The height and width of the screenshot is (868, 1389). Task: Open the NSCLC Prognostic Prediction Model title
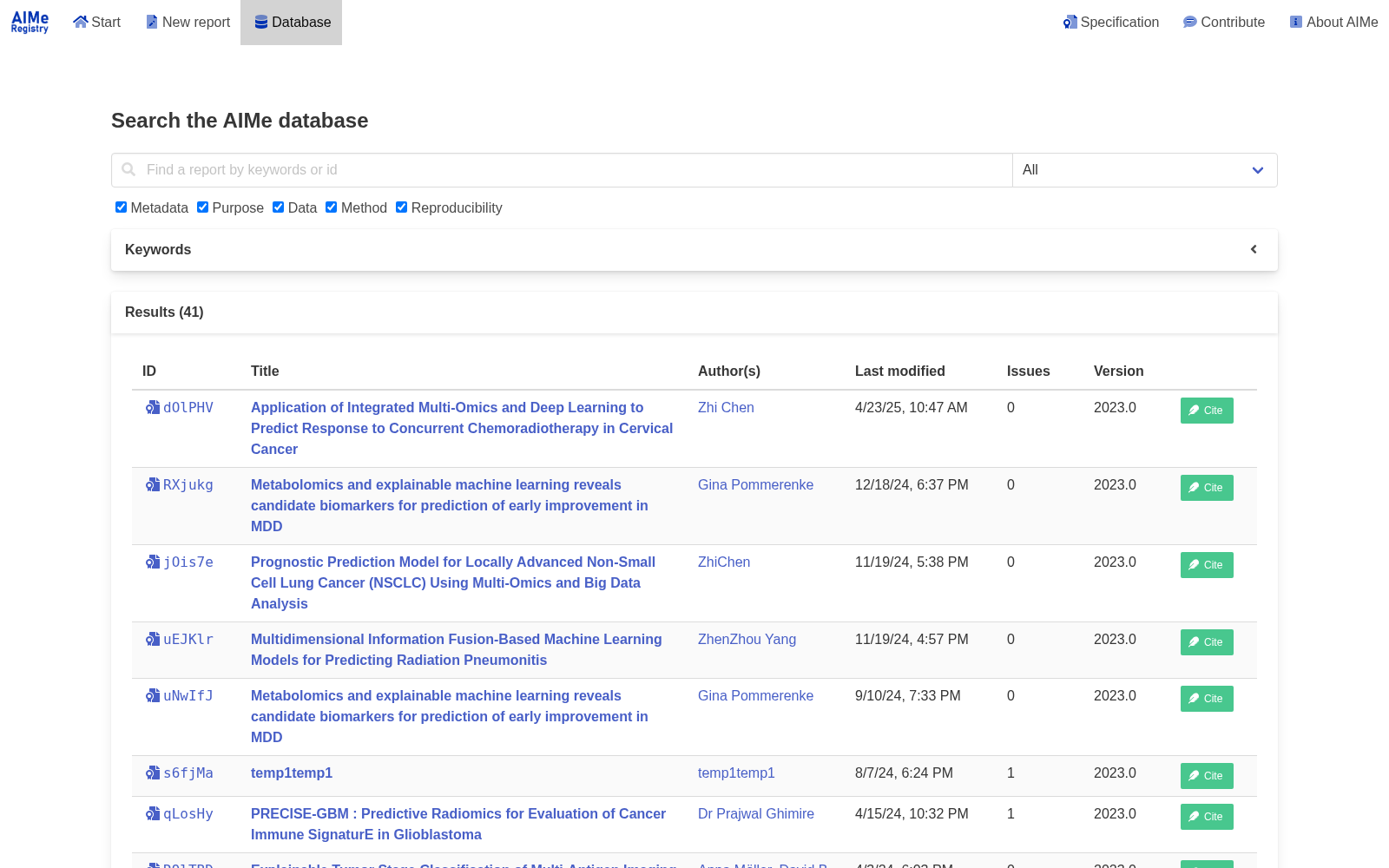pos(453,582)
